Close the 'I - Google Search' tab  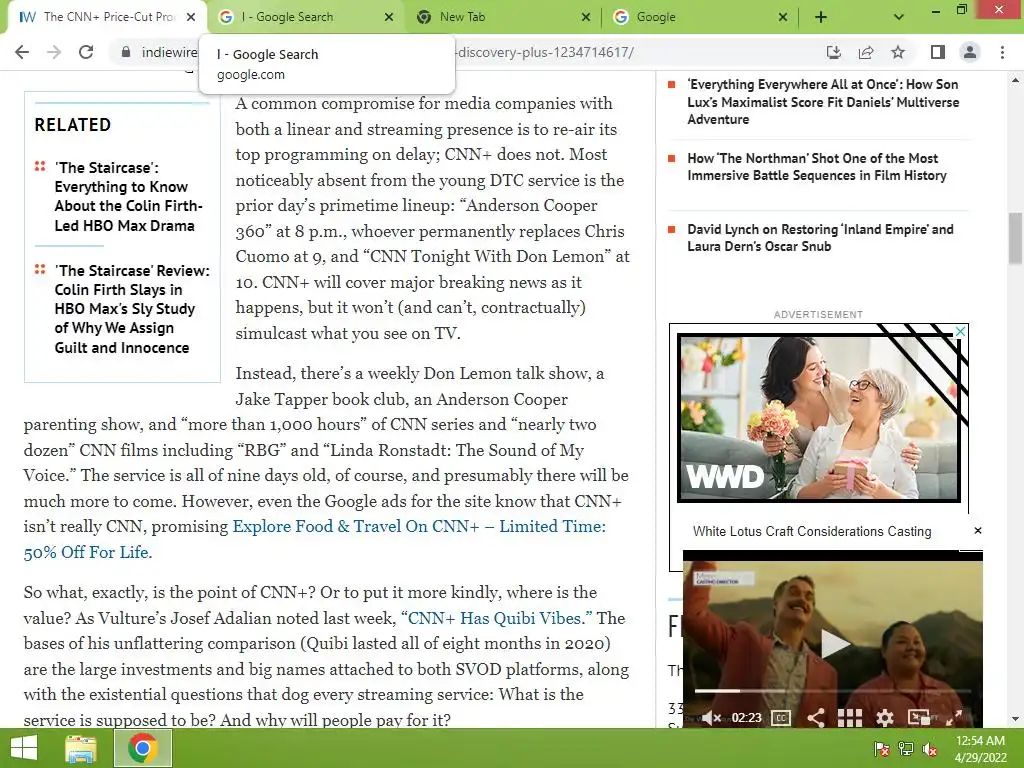[389, 18]
